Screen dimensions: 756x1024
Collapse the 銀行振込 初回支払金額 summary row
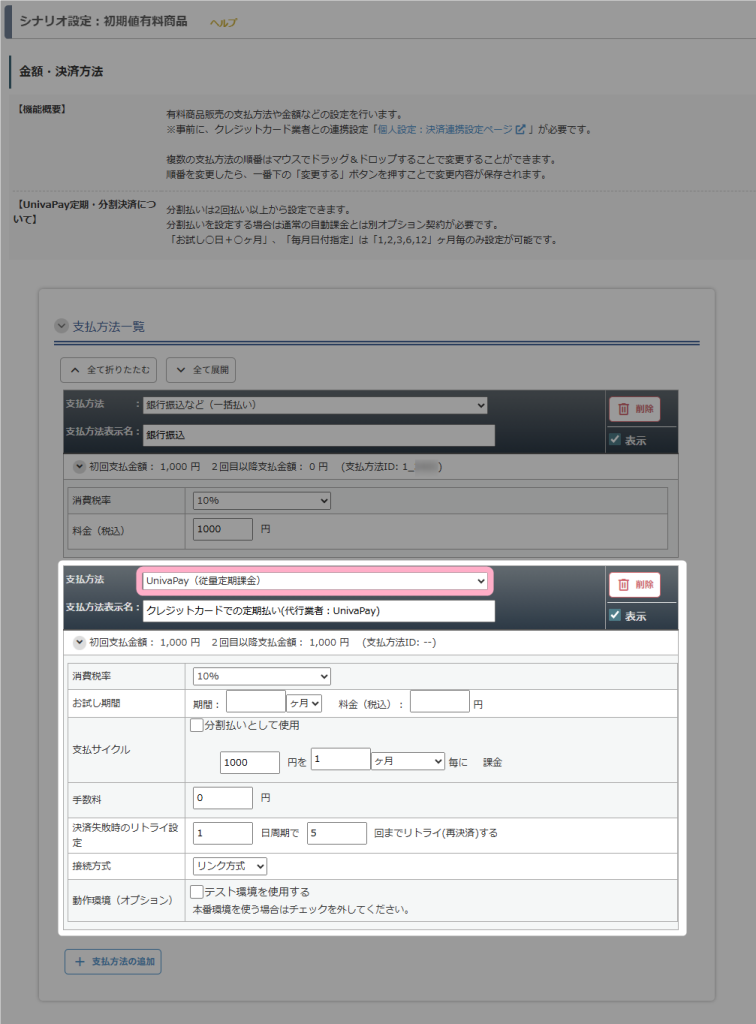click(79, 466)
